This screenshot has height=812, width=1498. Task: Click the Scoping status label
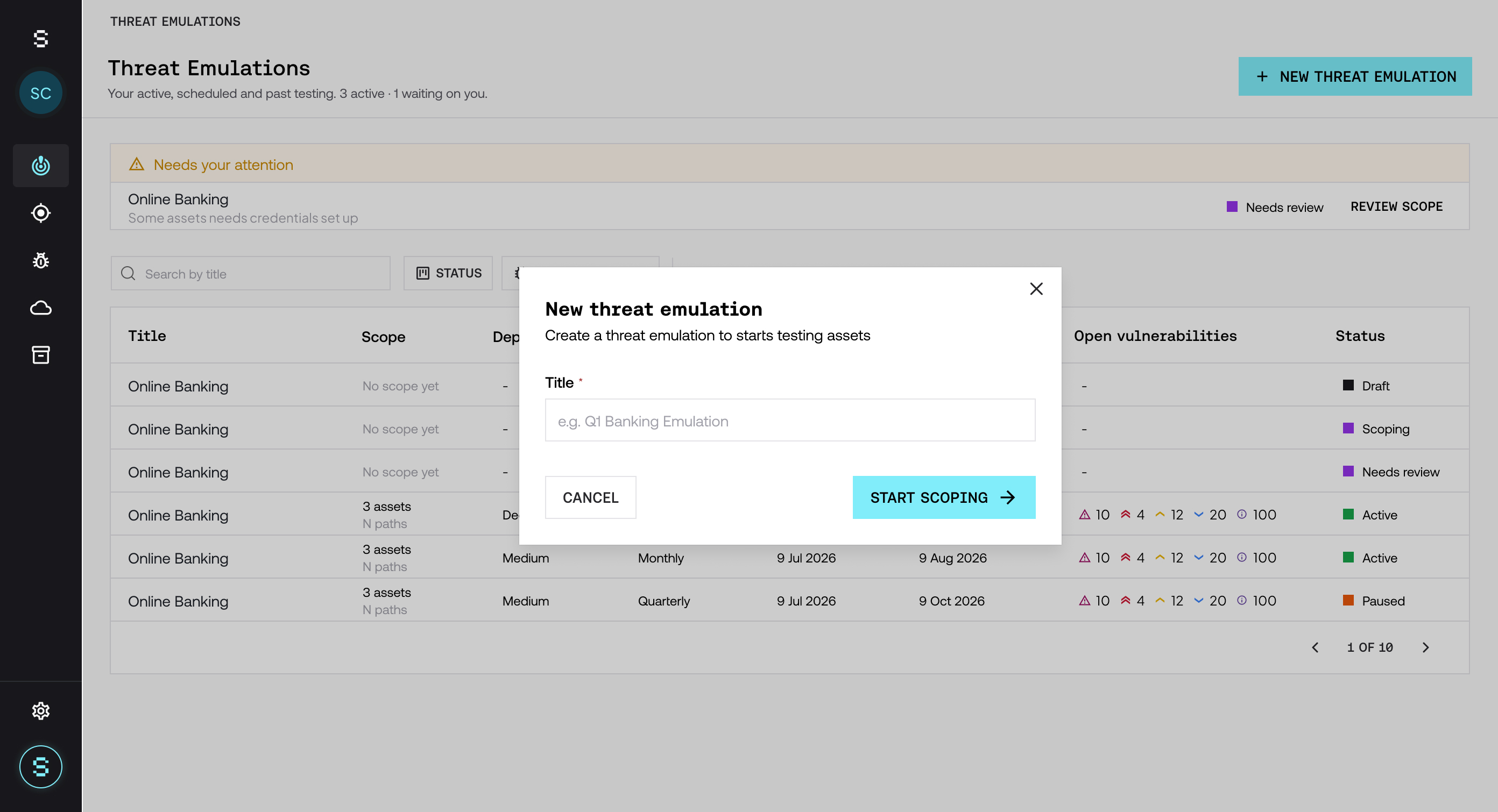pos(1385,429)
